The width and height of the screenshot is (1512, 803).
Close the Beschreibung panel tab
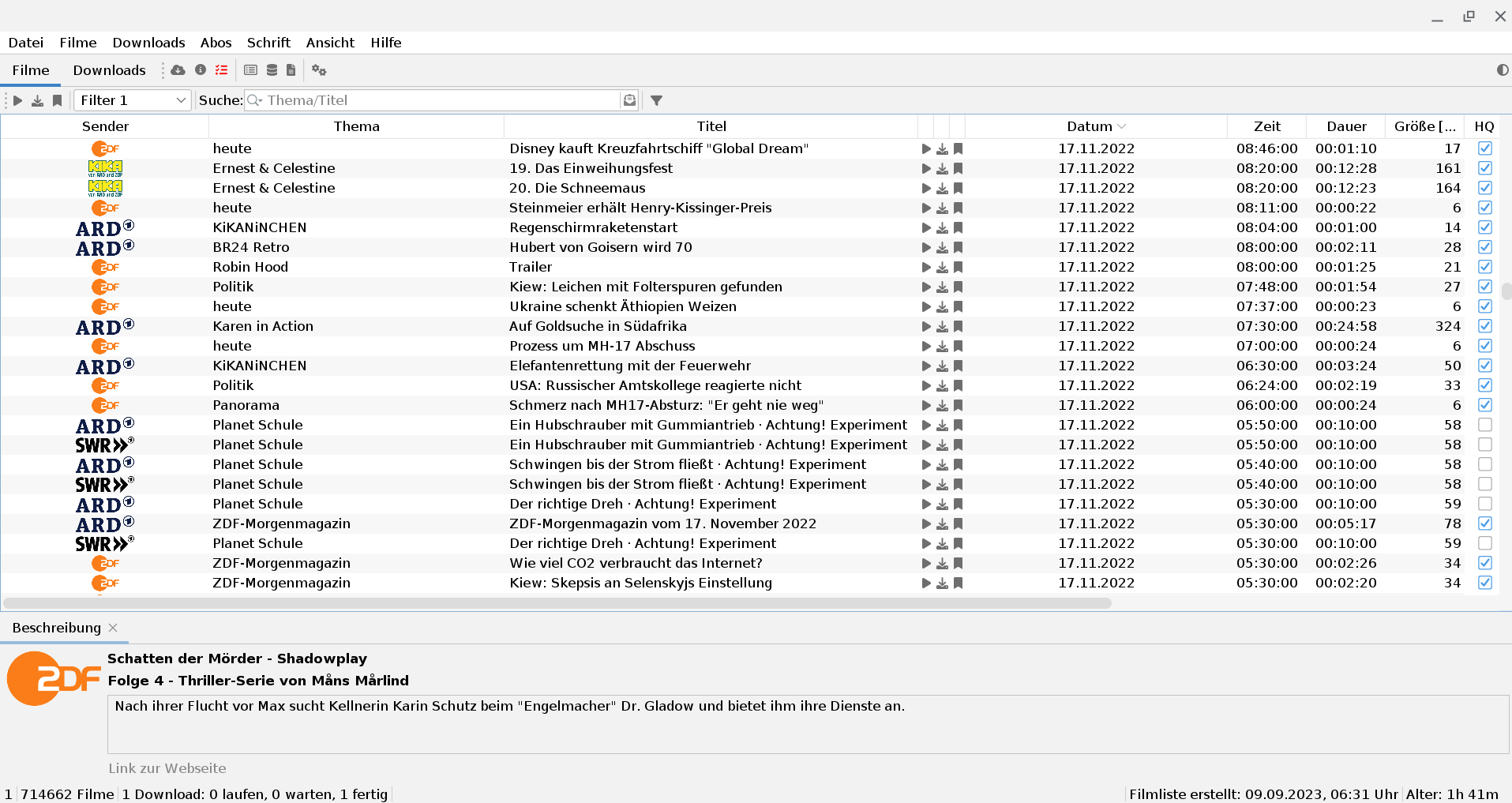click(x=113, y=628)
